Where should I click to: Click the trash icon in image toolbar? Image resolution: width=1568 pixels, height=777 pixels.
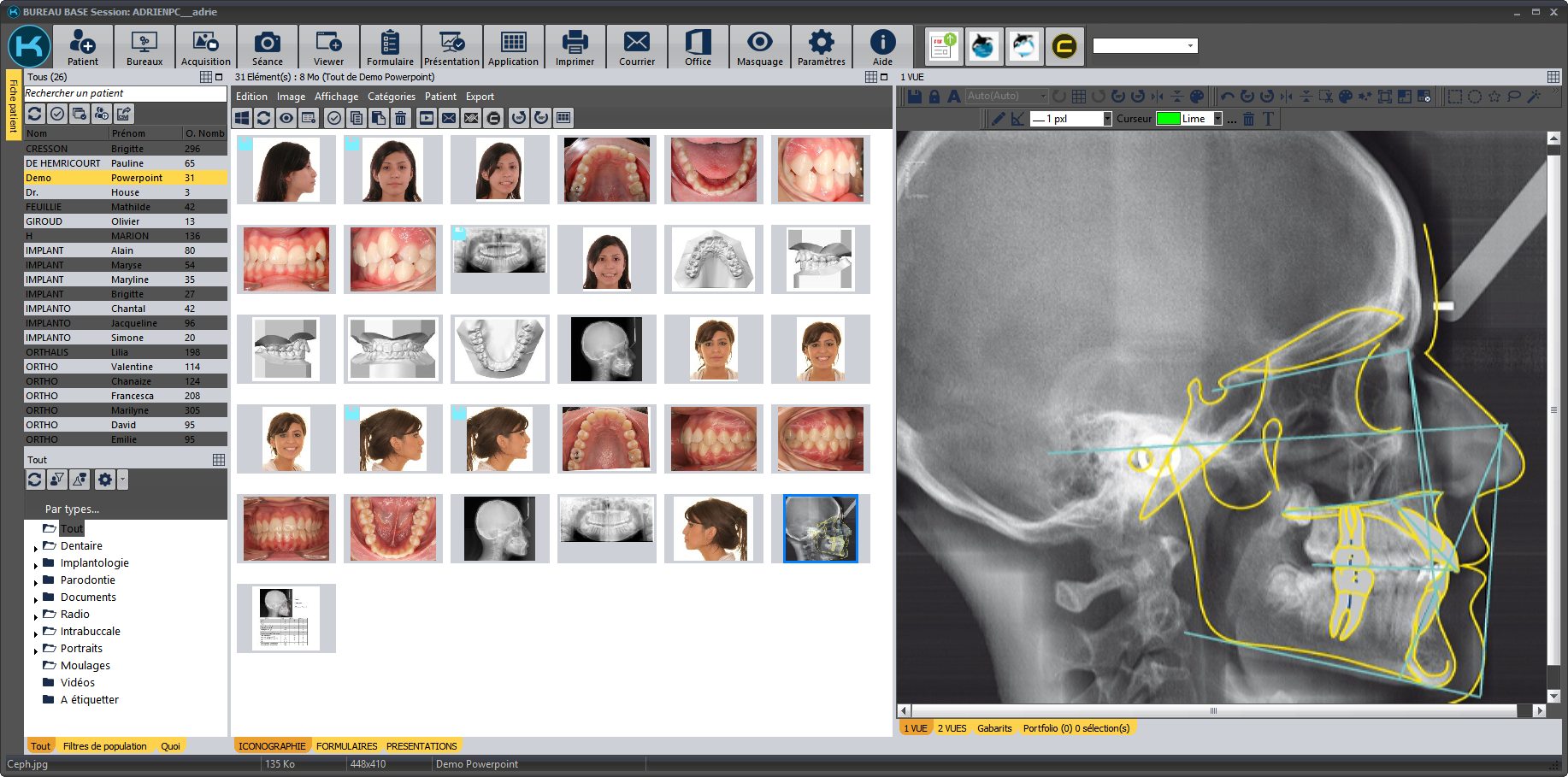tap(400, 118)
